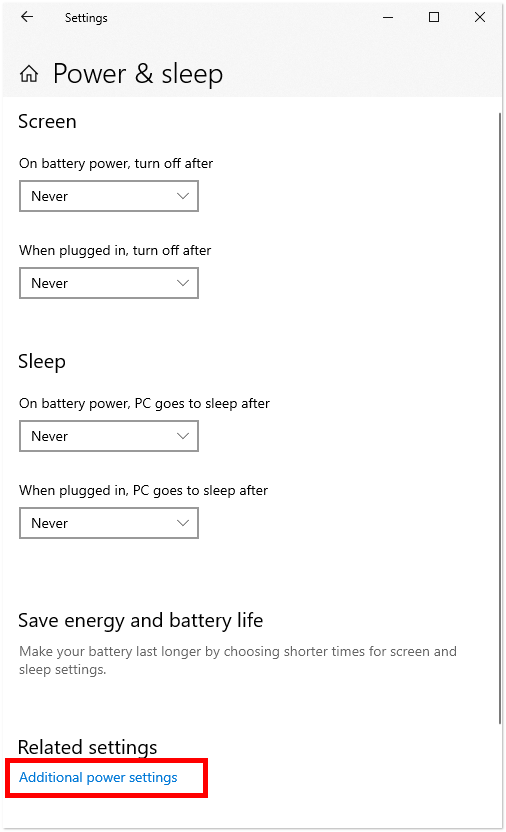506x832 pixels.
Task: Close the Settings window
Action: point(480,18)
